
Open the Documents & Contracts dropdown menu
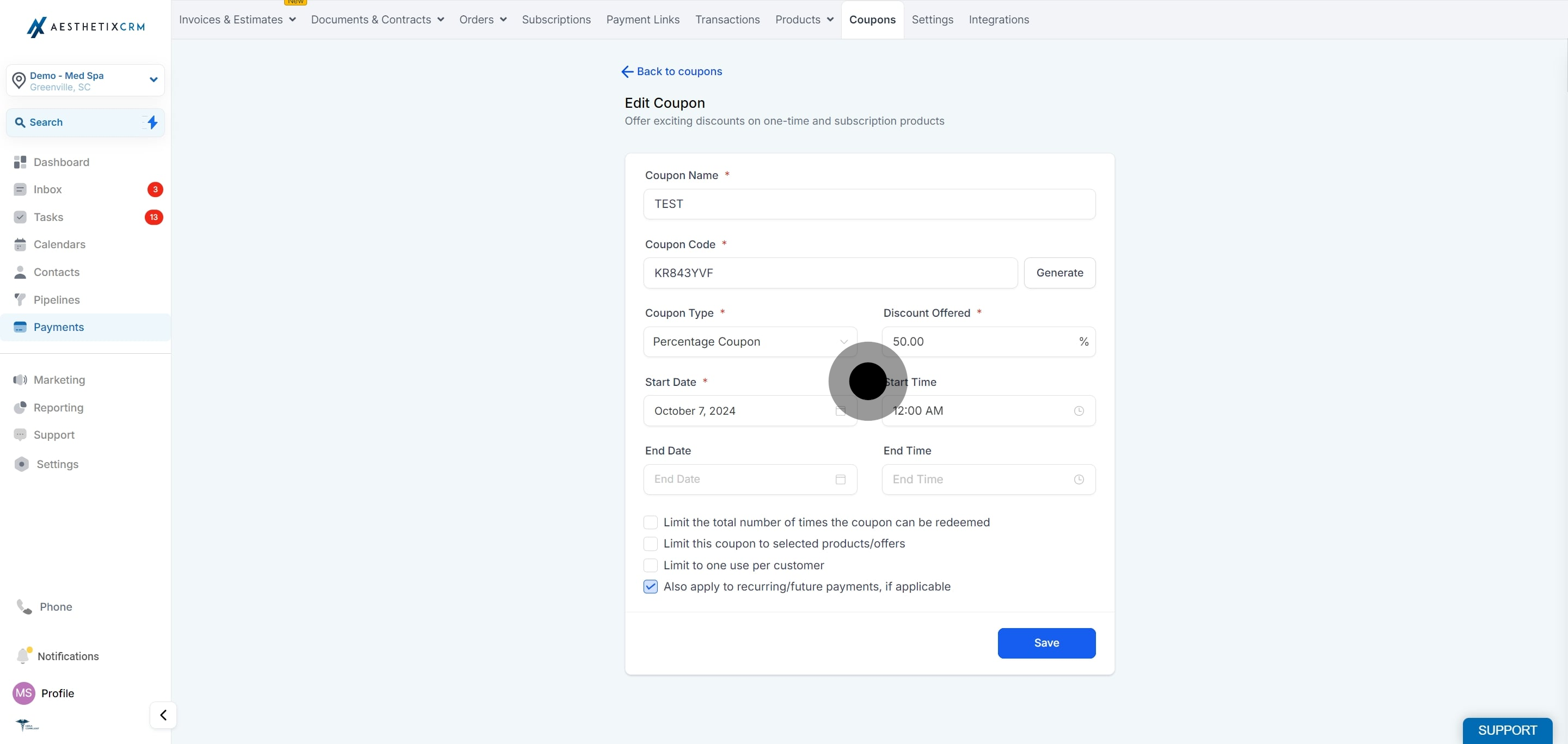tap(377, 20)
